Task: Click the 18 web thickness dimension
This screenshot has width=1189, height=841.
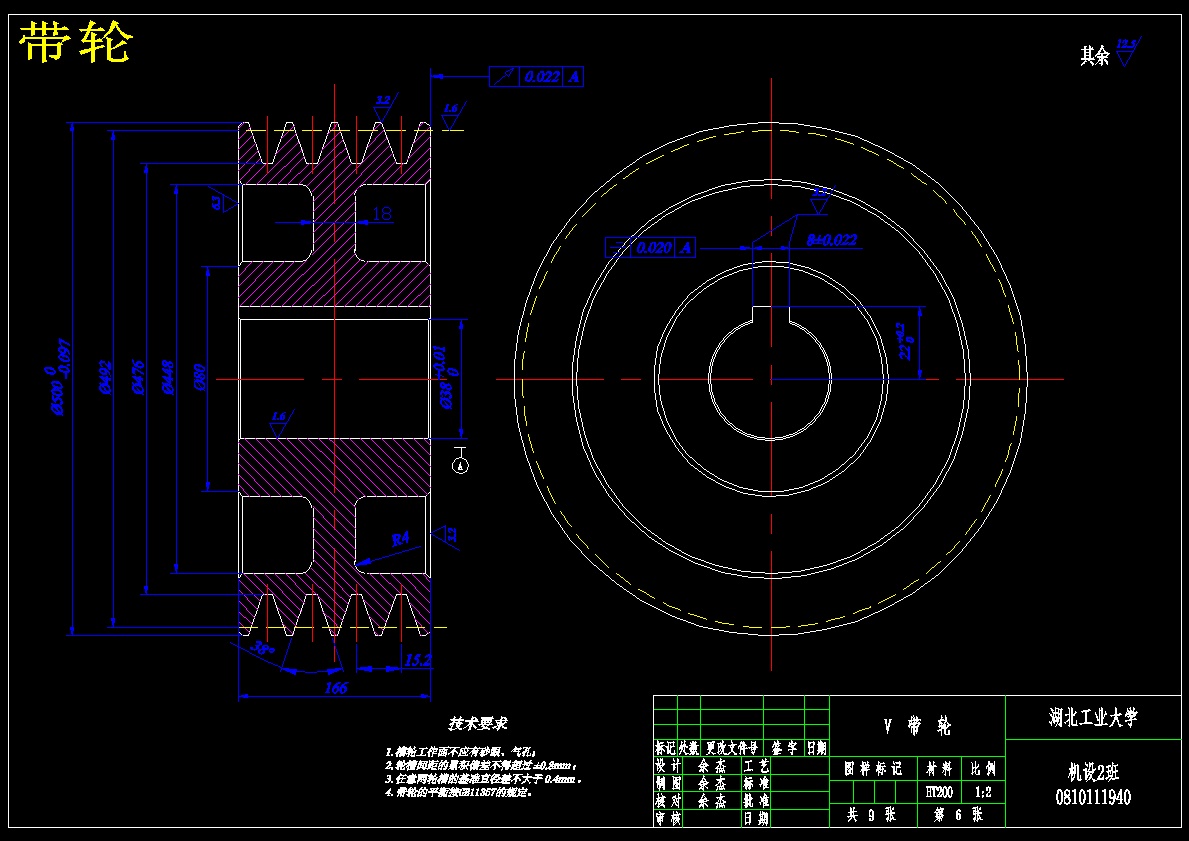Action: 381,215
